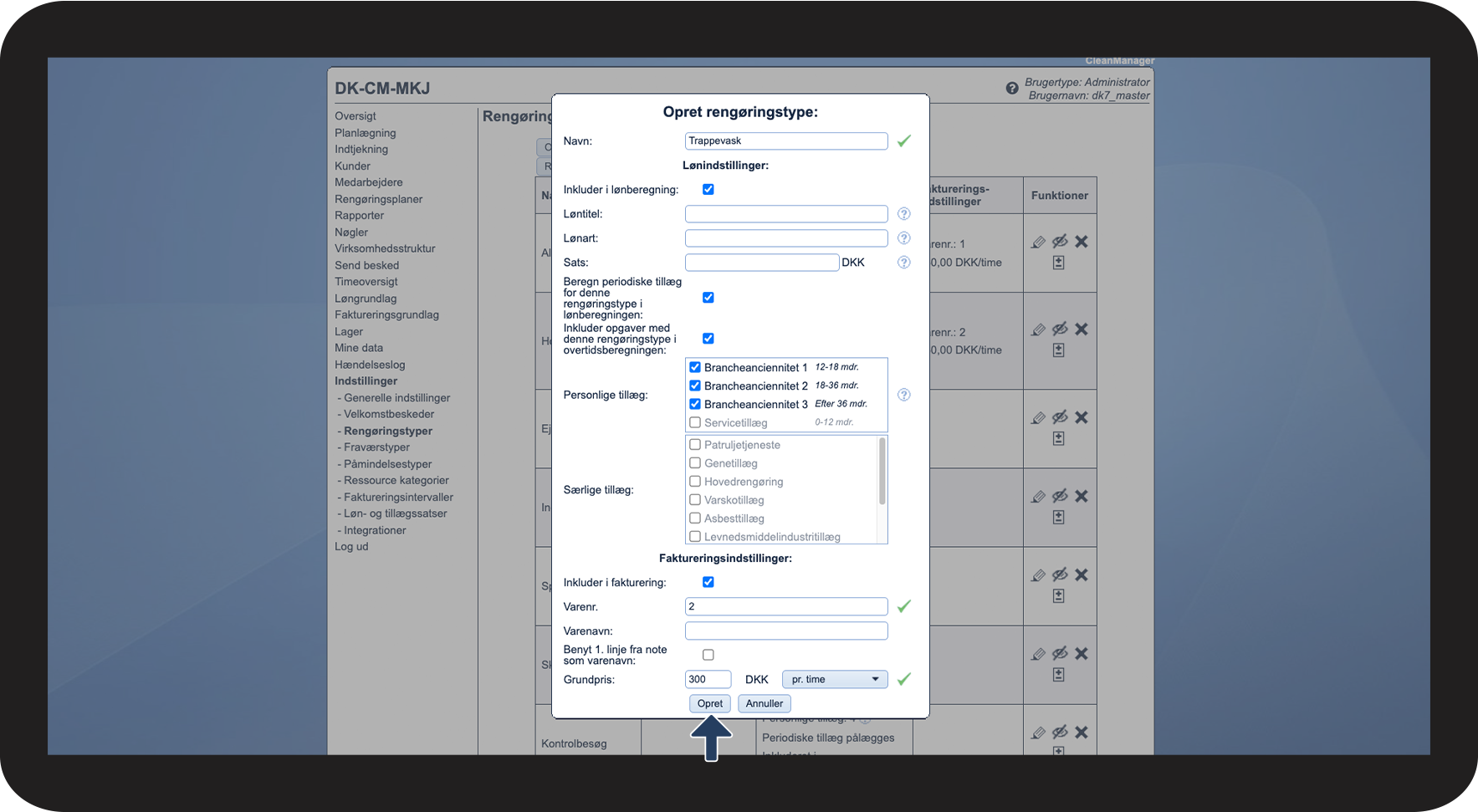Edit the Kontrolbesøg cleaning type
This screenshot has height=812, width=1478.
(1038, 733)
